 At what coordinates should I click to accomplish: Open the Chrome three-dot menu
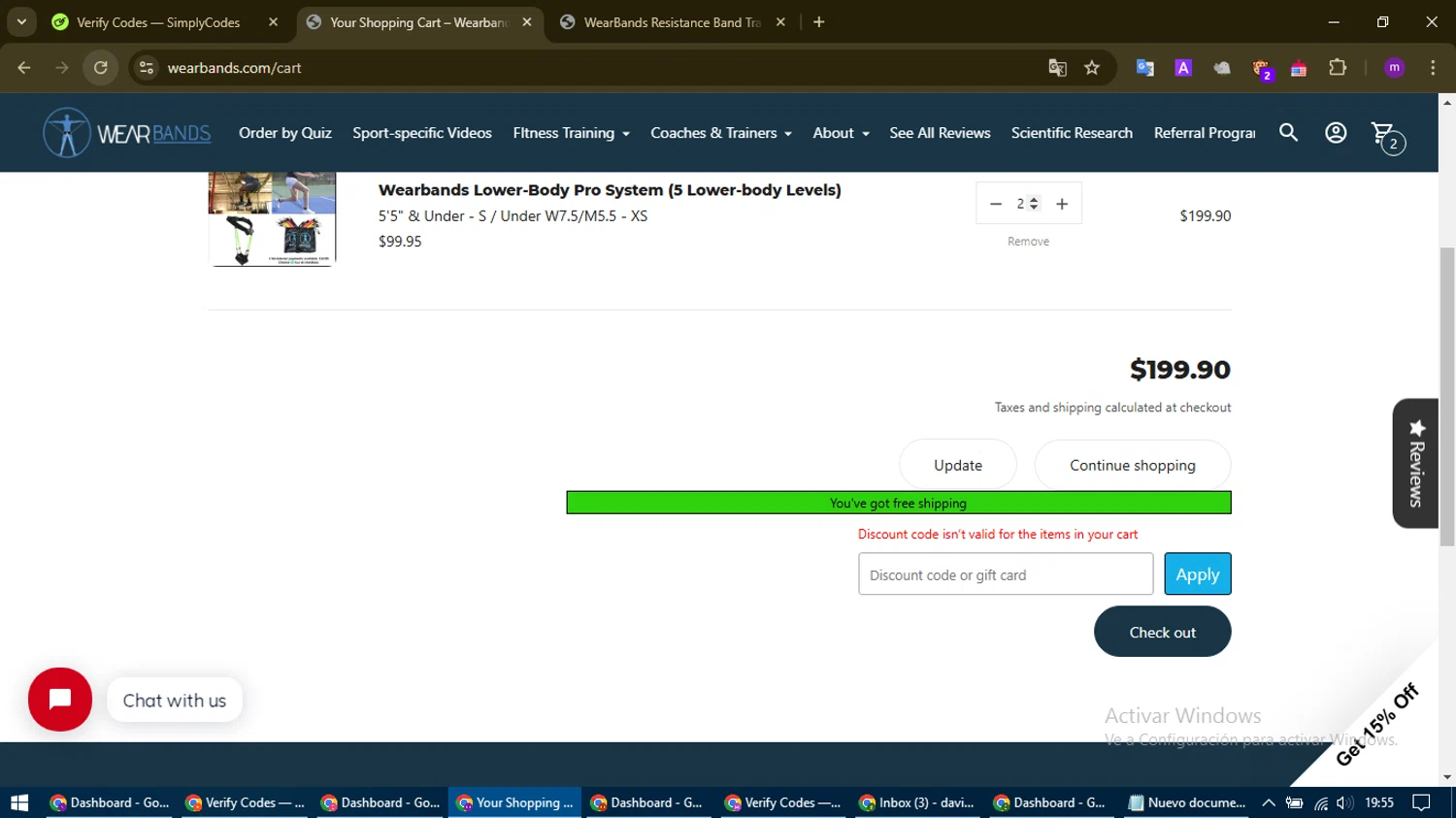(x=1433, y=68)
